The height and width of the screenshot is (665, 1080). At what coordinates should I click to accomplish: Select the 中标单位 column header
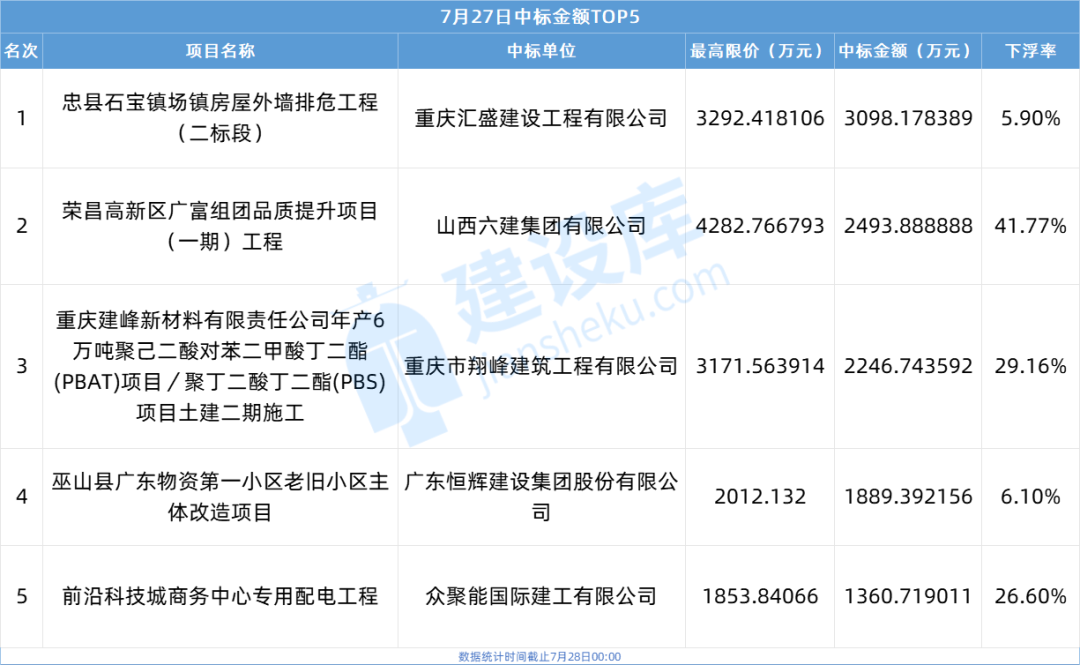541,51
